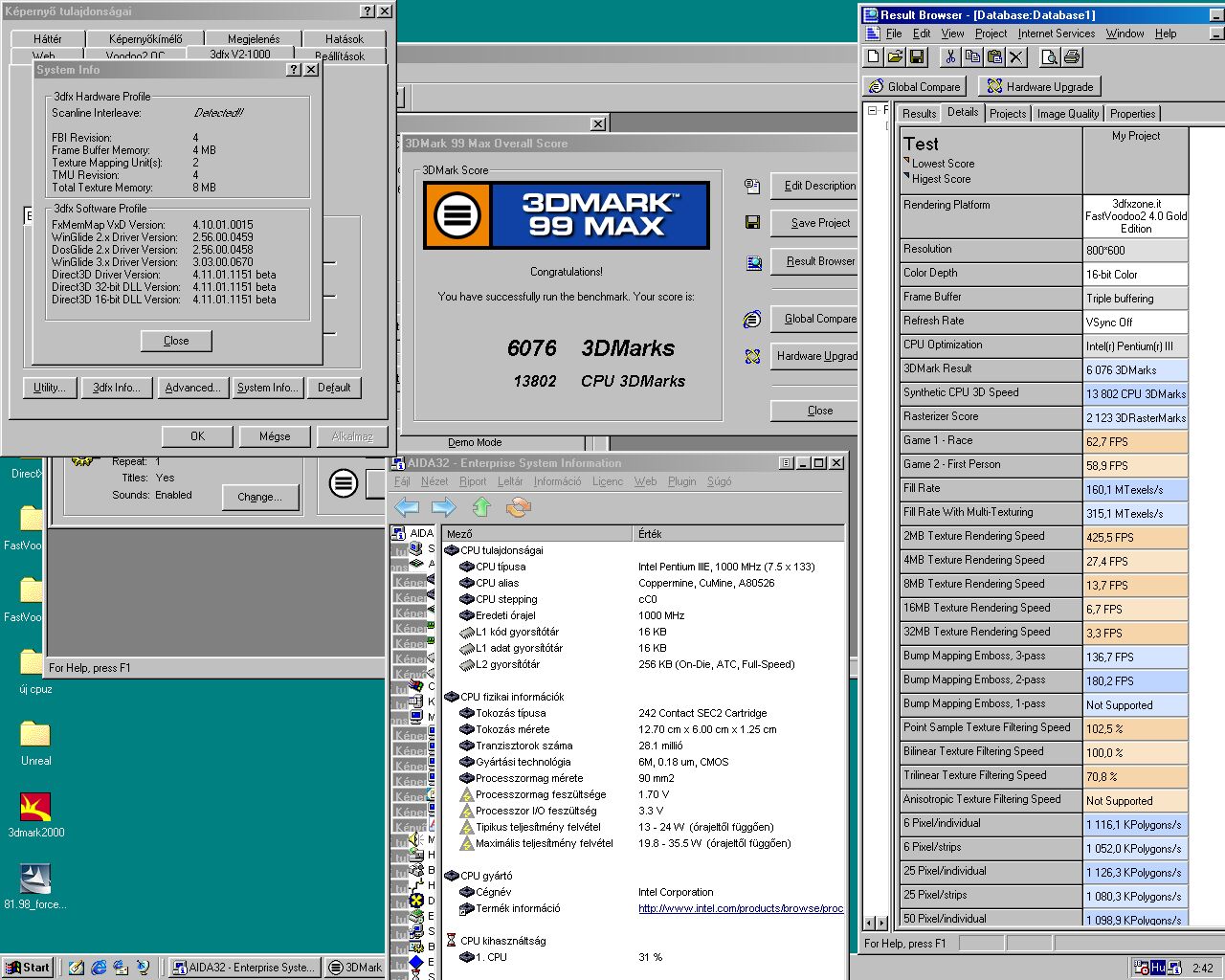
Task: Switch to Properties tab in Result Browser
Action: coord(1133,114)
